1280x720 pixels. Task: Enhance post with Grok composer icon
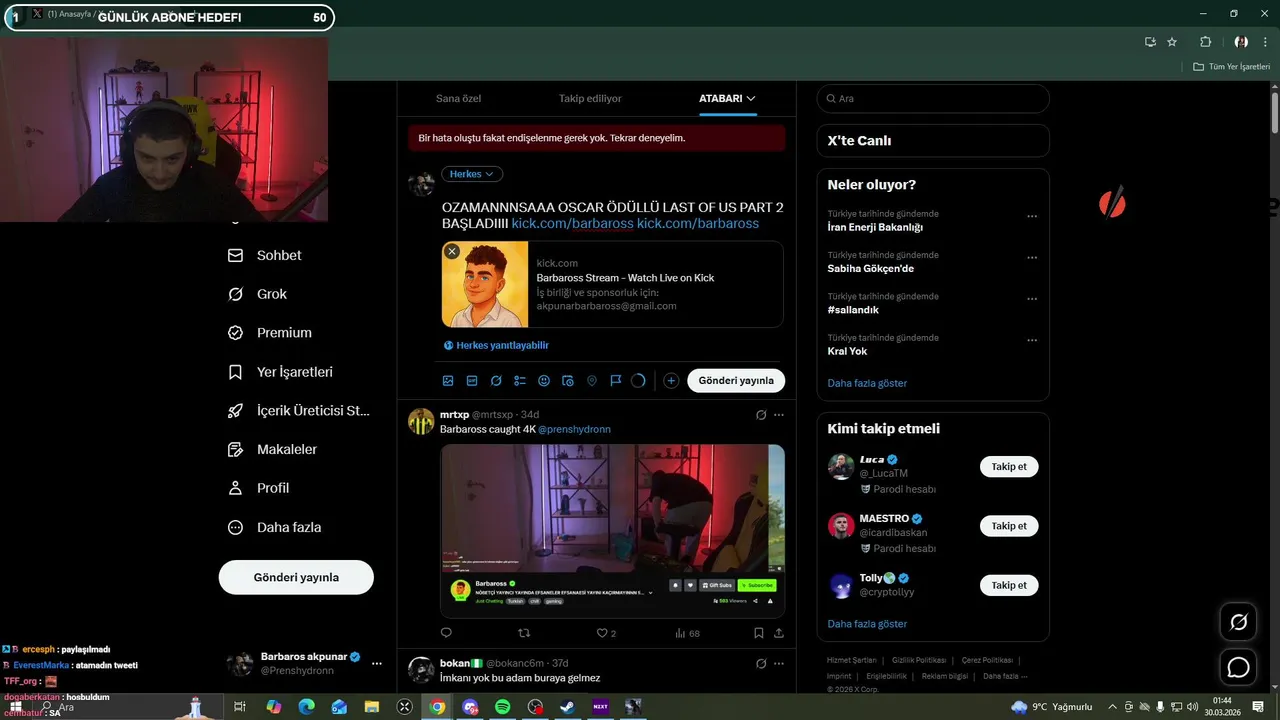click(x=496, y=381)
